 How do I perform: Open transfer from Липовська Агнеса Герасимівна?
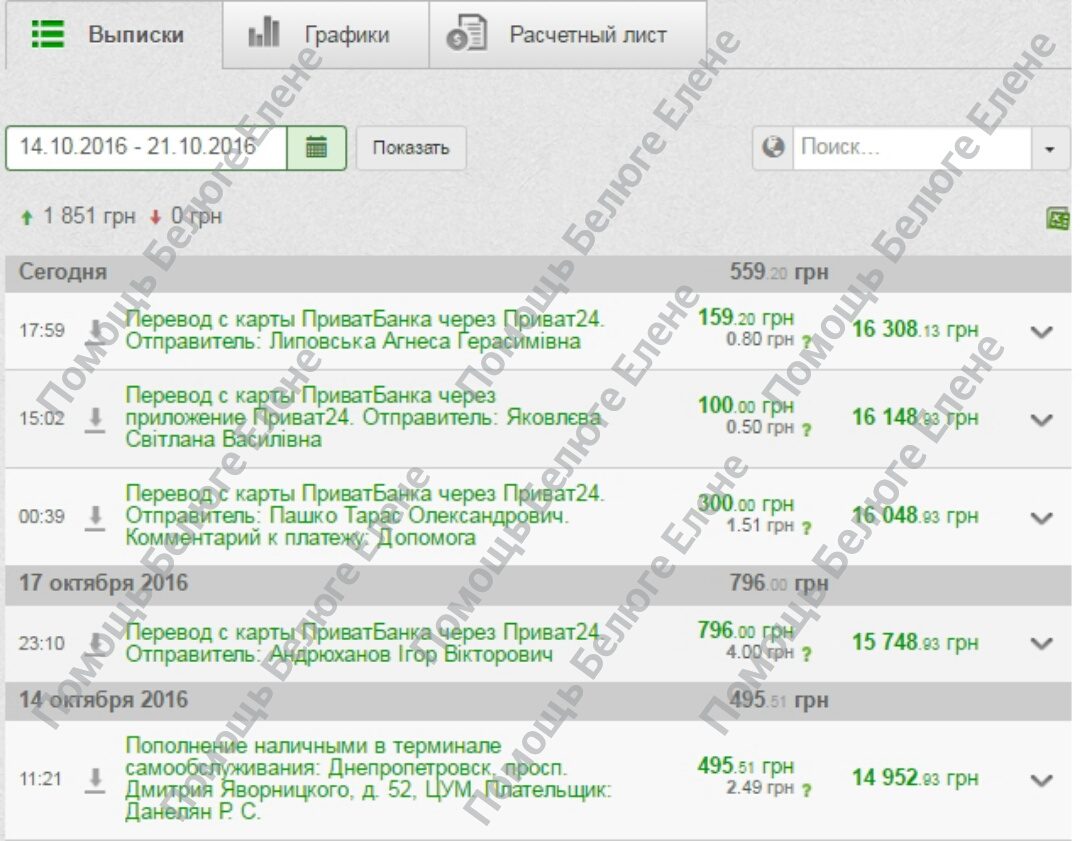coord(364,330)
